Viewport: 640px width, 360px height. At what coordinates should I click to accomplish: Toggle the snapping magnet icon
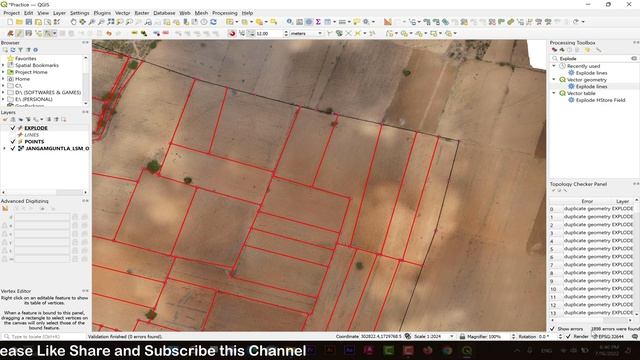click(x=232, y=33)
